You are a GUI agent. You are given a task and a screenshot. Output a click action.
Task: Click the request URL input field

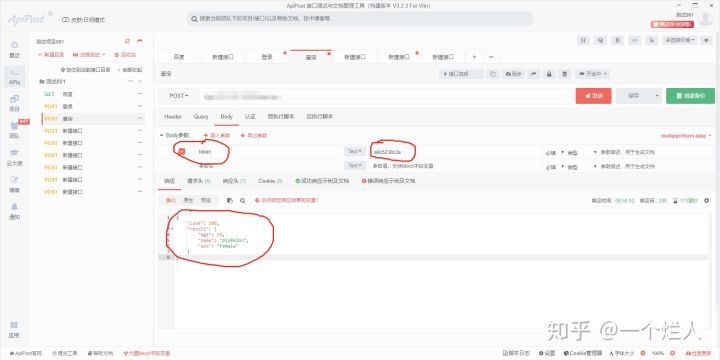coord(385,96)
